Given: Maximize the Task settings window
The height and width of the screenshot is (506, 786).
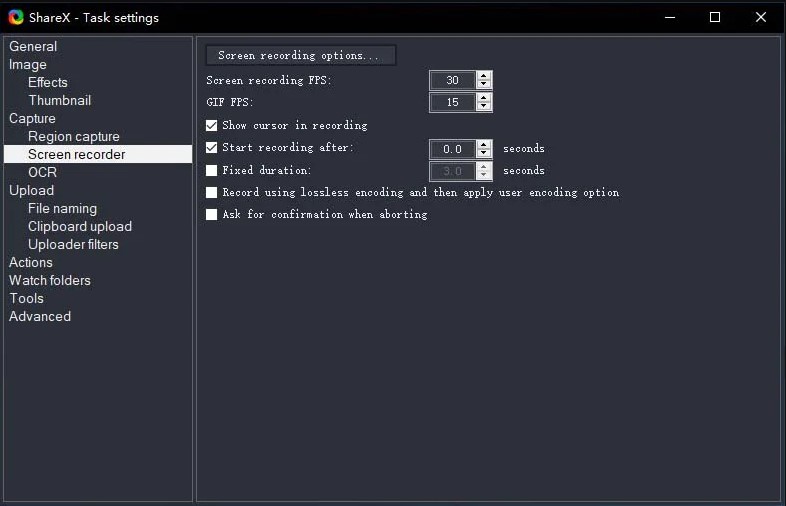Looking at the screenshot, I should [715, 18].
